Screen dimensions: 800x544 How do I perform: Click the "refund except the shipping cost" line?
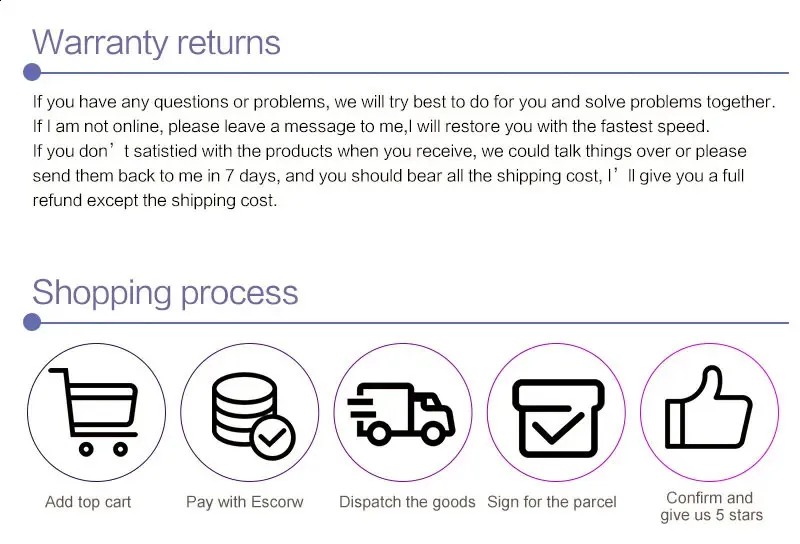[x=154, y=200]
